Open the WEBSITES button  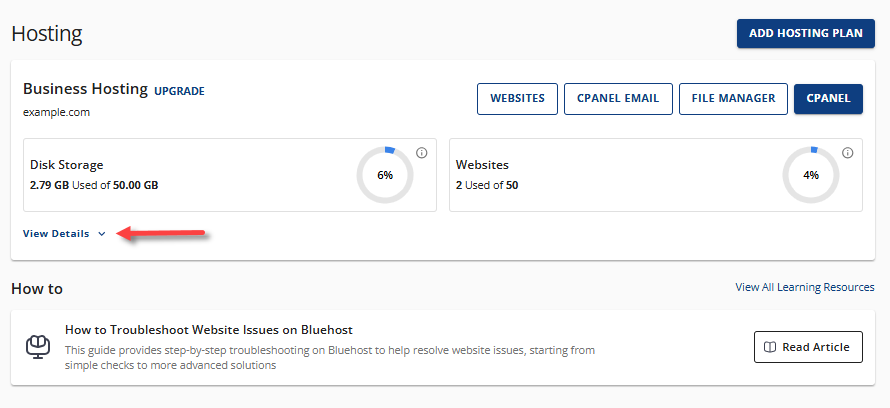pos(517,98)
